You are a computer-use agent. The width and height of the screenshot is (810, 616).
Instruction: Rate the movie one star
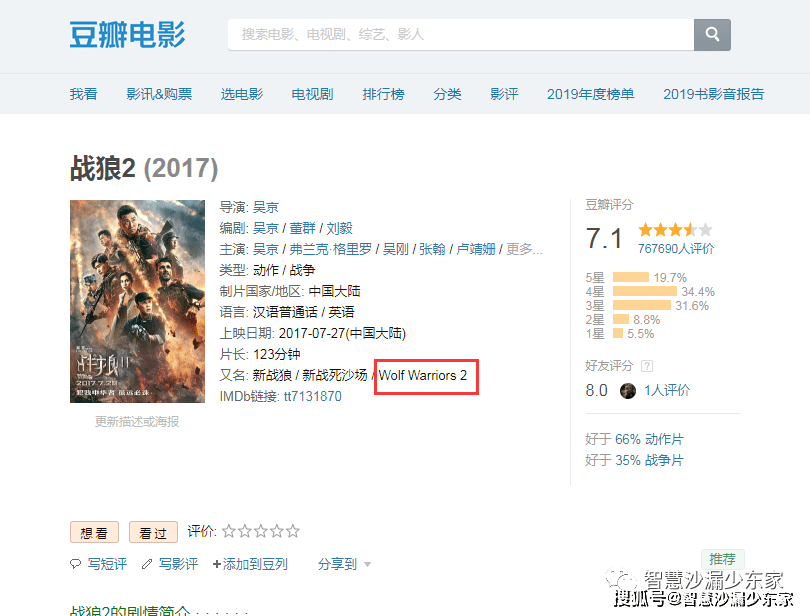pyautogui.click(x=229, y=531)
